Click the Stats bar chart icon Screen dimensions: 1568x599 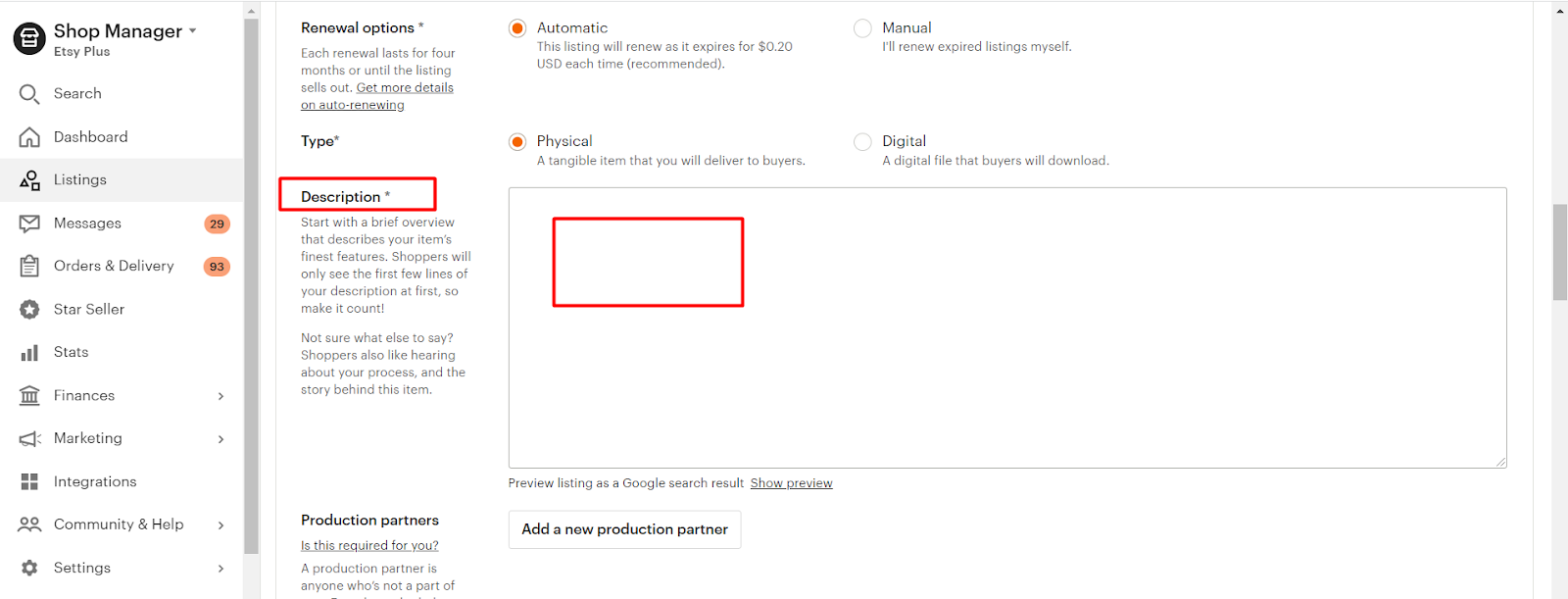[29, 352]
